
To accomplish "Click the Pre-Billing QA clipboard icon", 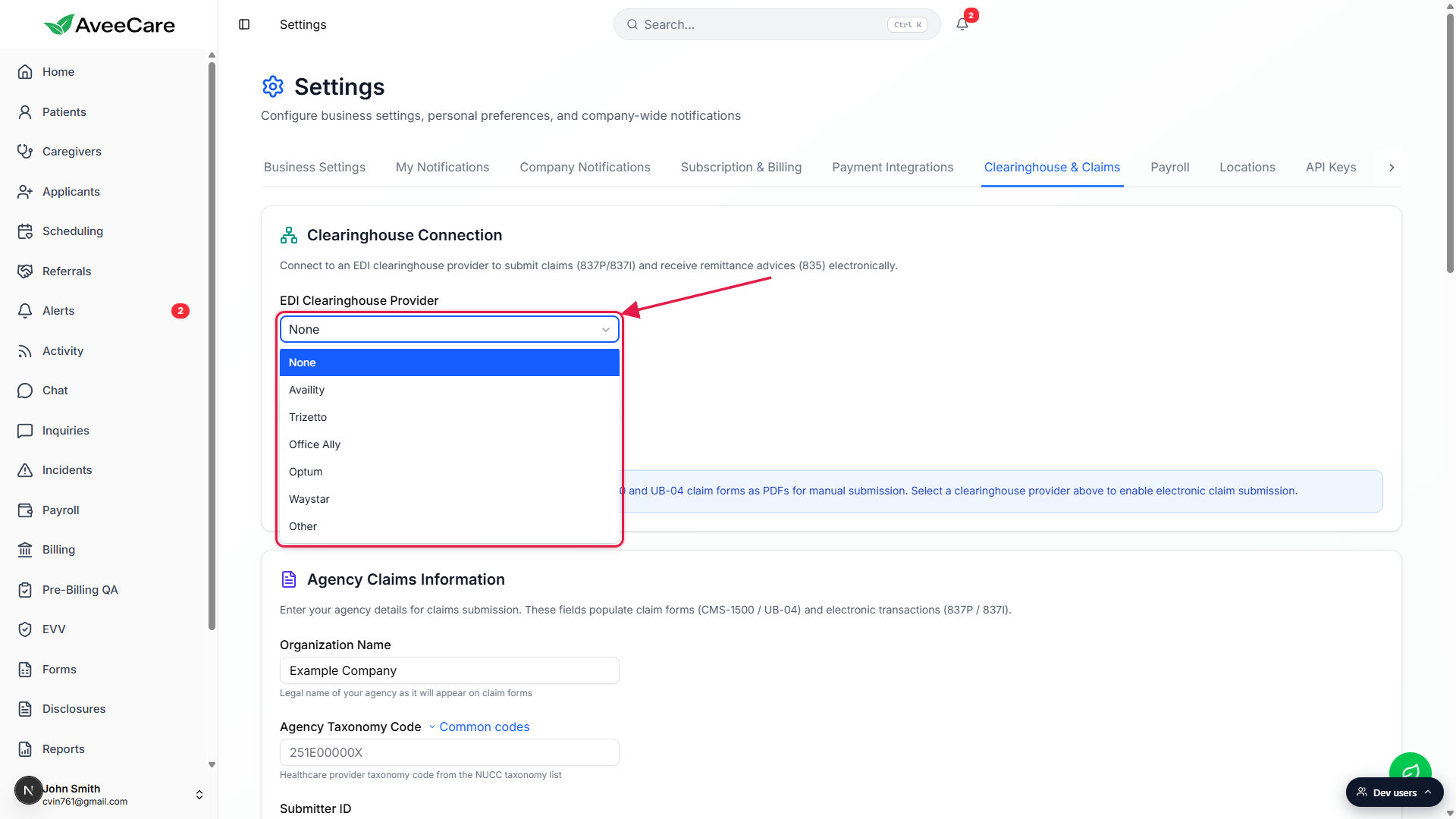I will click(25, 590).
